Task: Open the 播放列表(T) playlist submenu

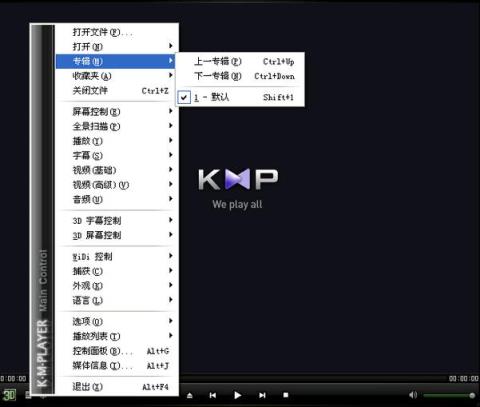Action: point(116,336)
